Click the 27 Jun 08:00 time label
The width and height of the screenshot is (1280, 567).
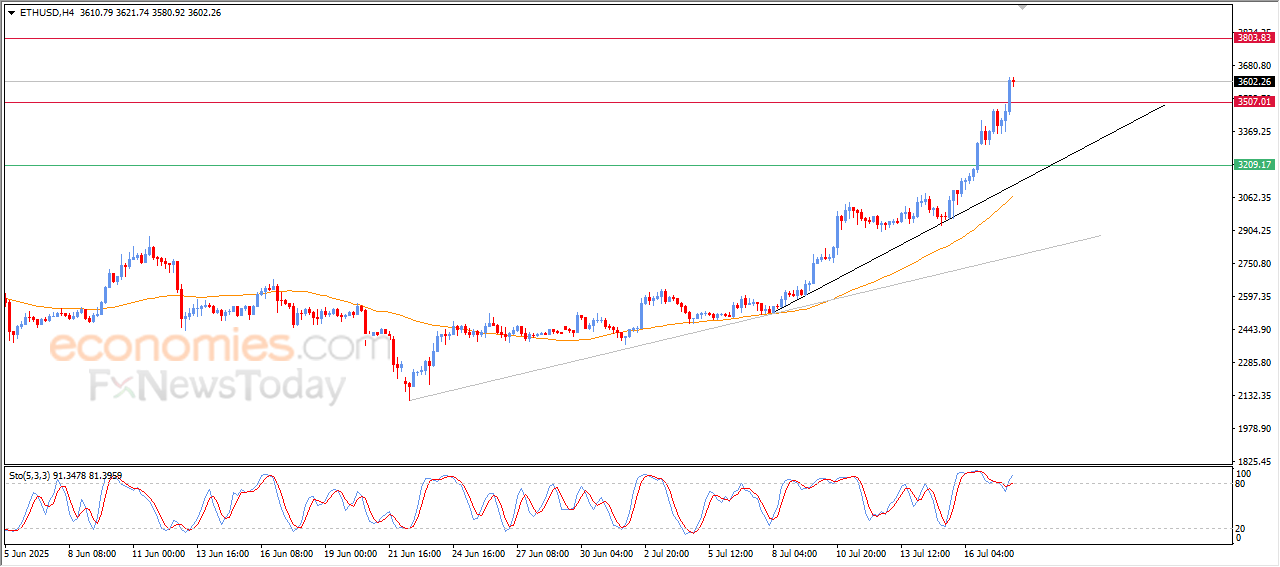tap(541, 552)
